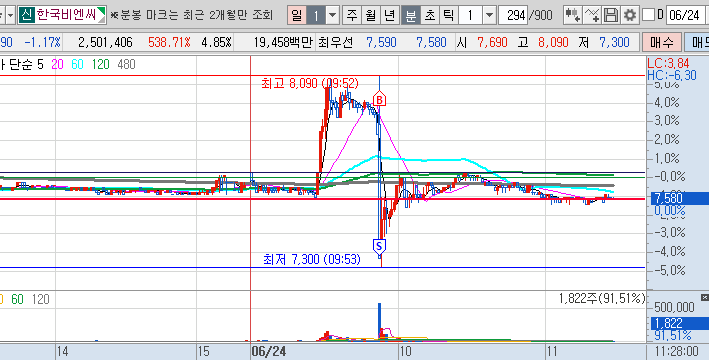Select the 주 (weekly) chart period
This screenshot has height=360, width=709.
[x=351, y=16]
